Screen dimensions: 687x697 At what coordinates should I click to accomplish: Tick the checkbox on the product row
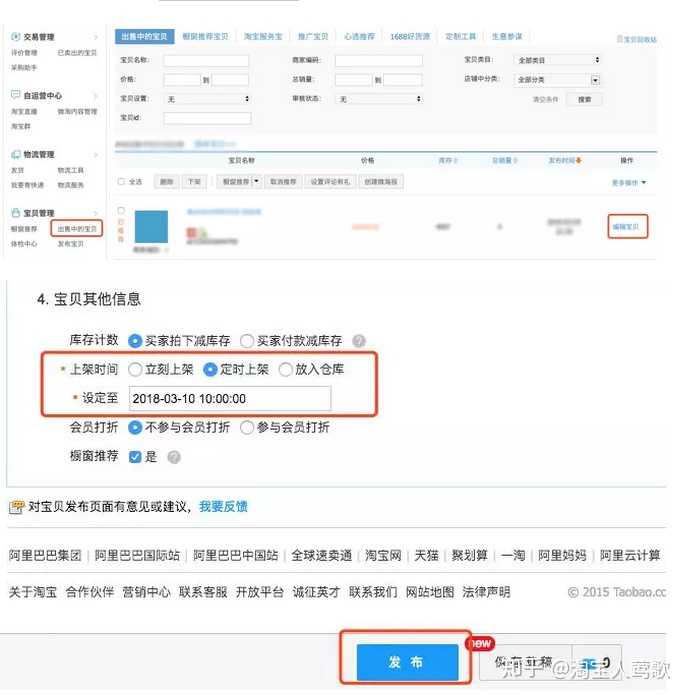[x=121, y=210]
